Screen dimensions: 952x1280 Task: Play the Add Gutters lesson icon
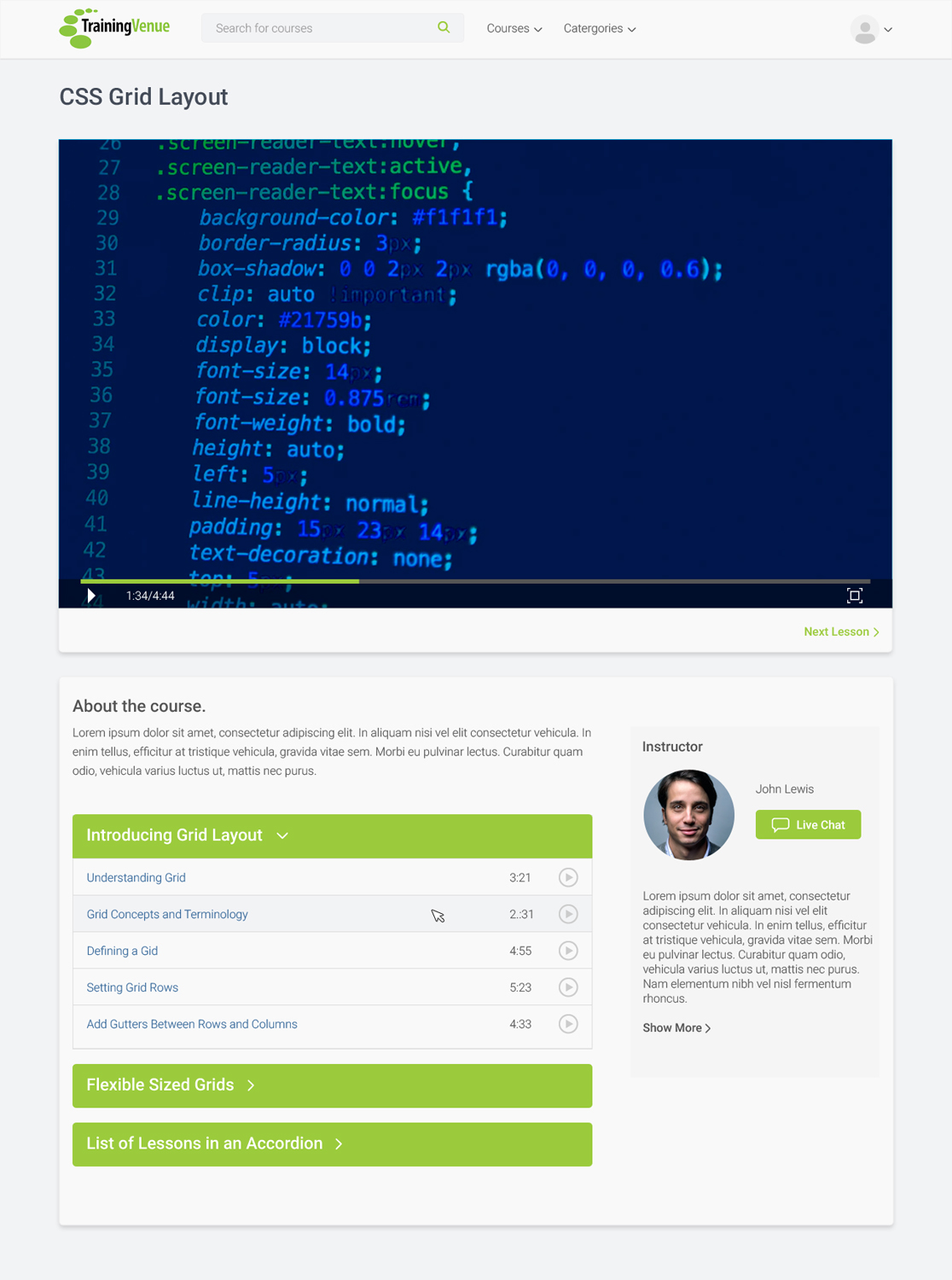click(x=568, y=1024)
